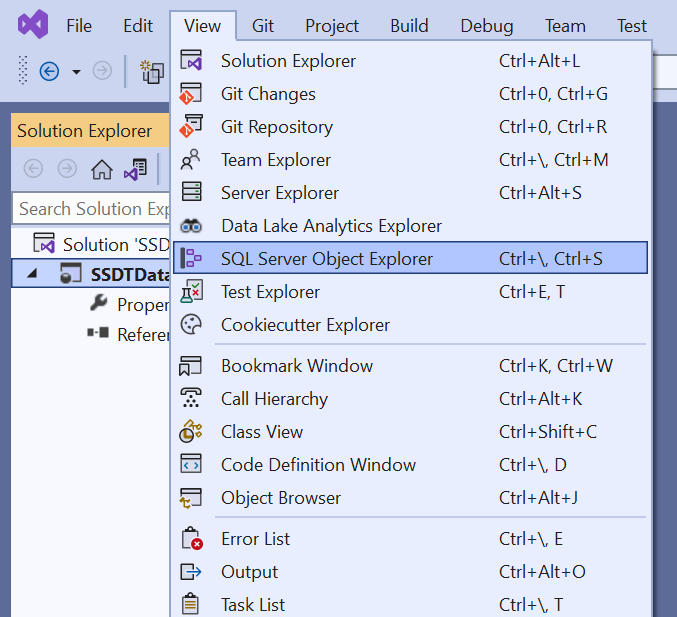Click the Visual Studio logo icon
The width and height of the screenshot is (677, 617).
click(x=33, y=25)
